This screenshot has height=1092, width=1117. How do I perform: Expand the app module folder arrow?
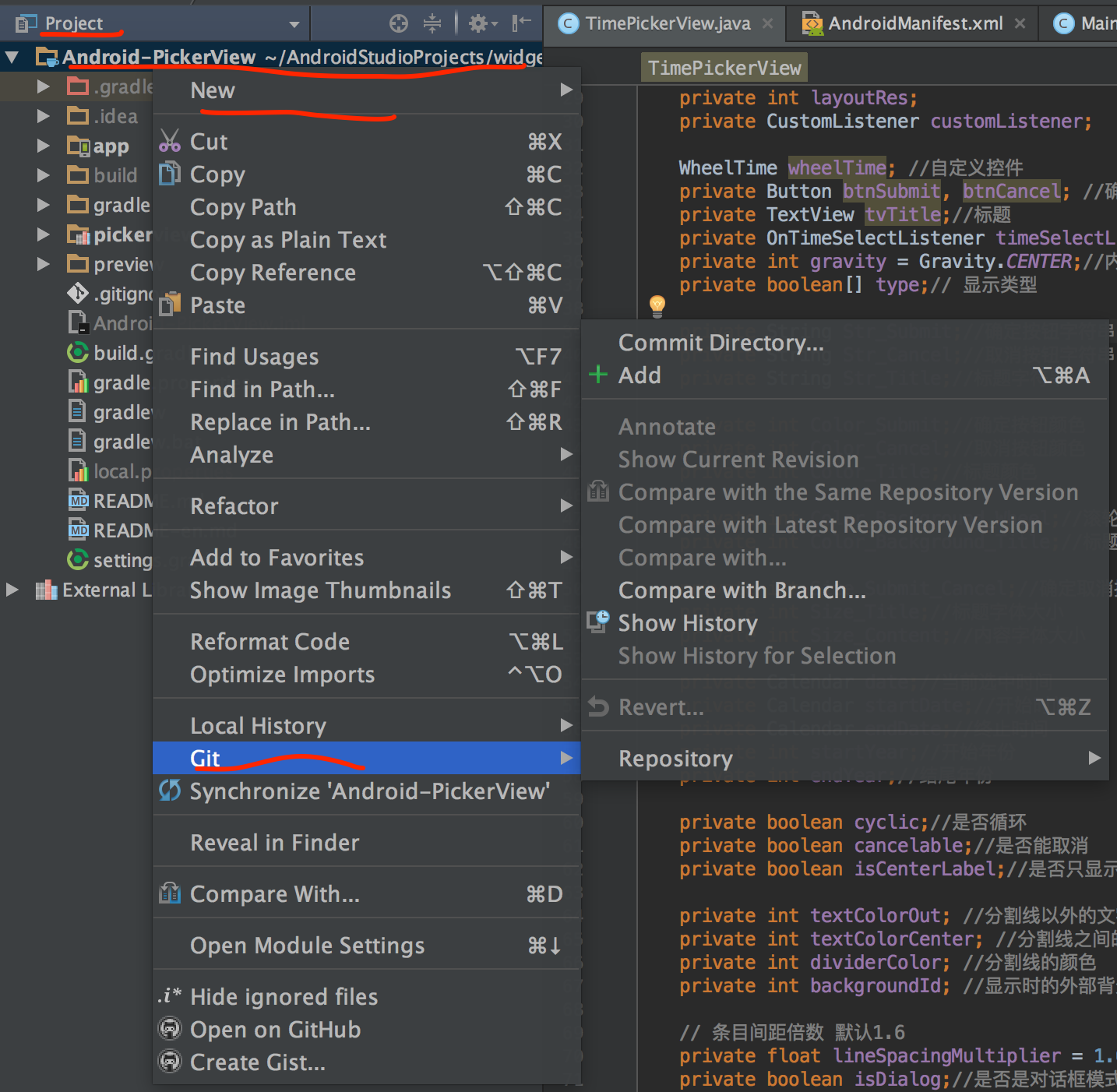(x=44, y=146)
